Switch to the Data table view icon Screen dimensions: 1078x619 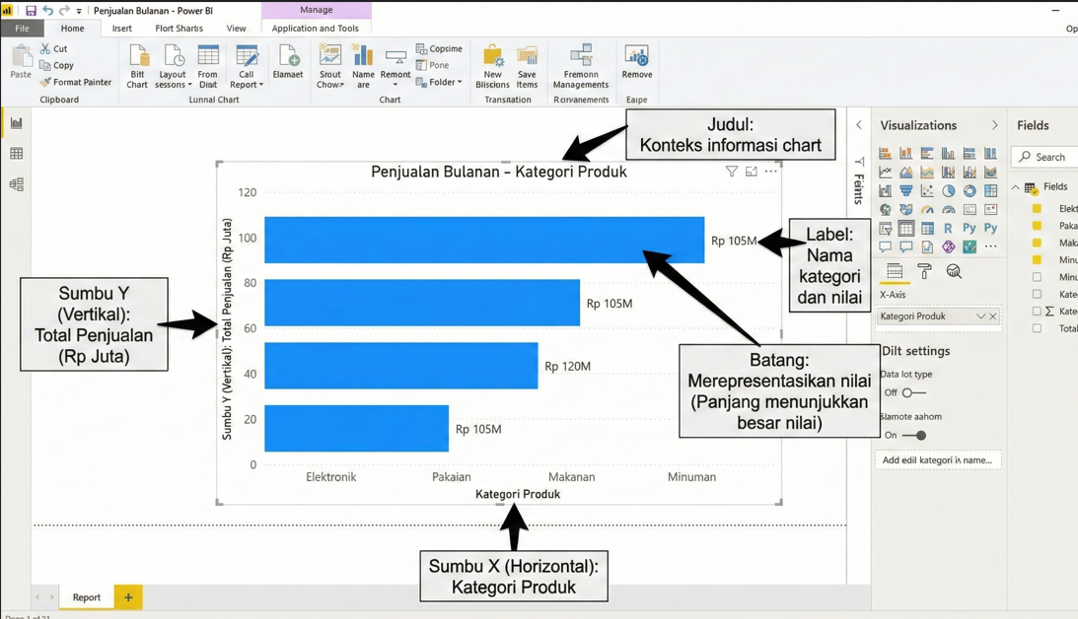pyautogui.click(x=16, y=154)
